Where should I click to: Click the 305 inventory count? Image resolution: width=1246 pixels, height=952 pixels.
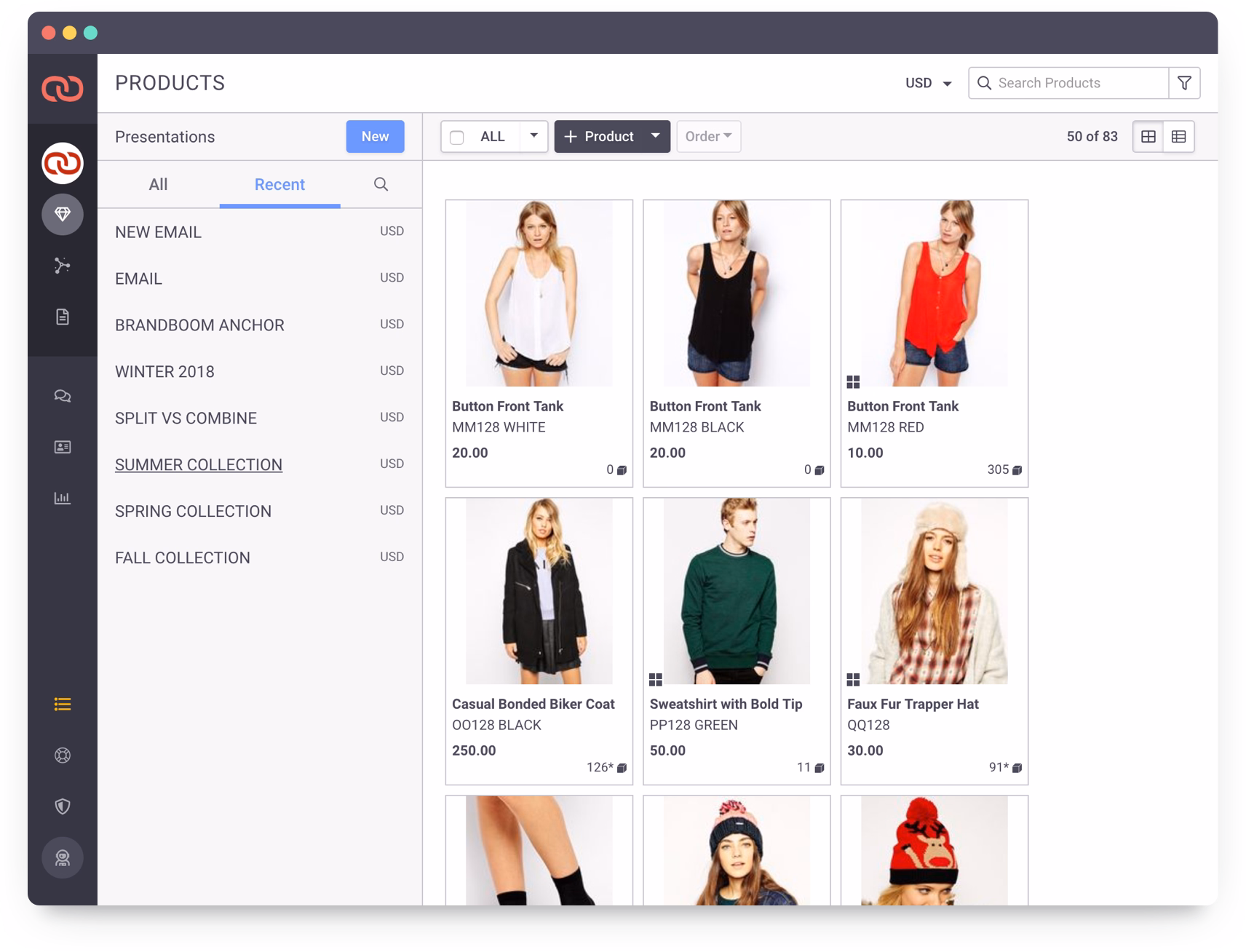[998, 469]
